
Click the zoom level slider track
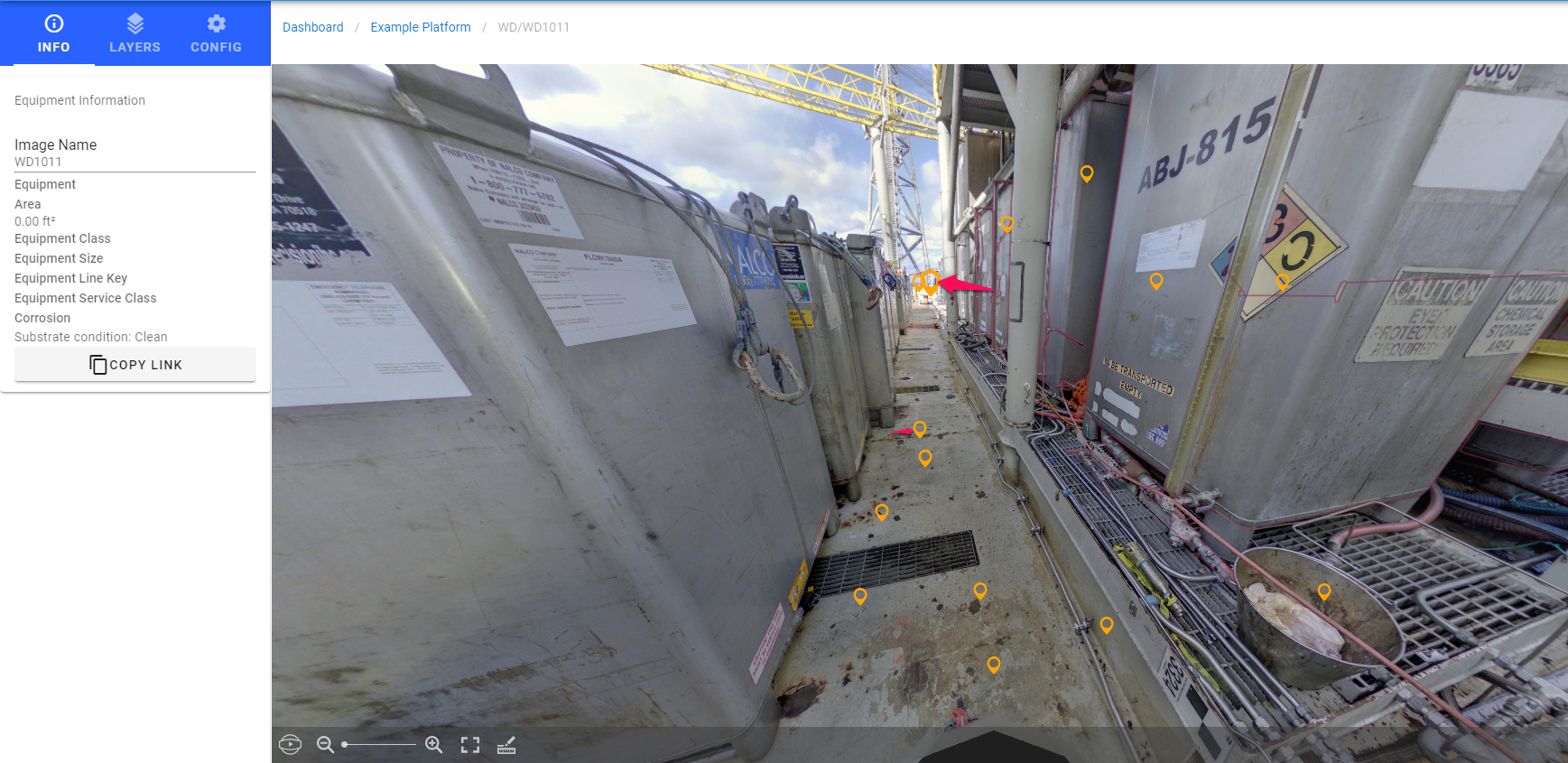click(379, 745)
